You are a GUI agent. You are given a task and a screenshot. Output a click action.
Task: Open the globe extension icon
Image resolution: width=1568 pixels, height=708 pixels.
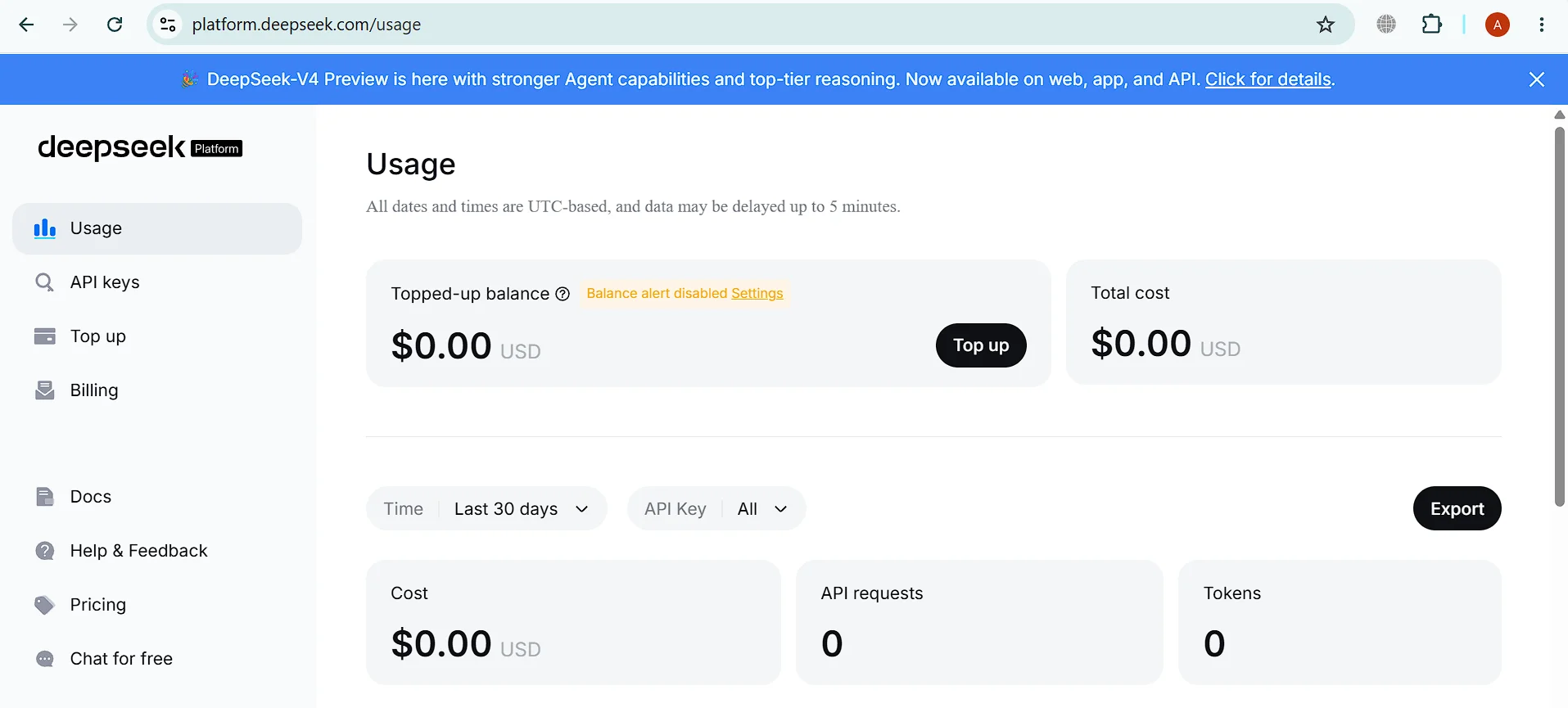point(1386,25)
